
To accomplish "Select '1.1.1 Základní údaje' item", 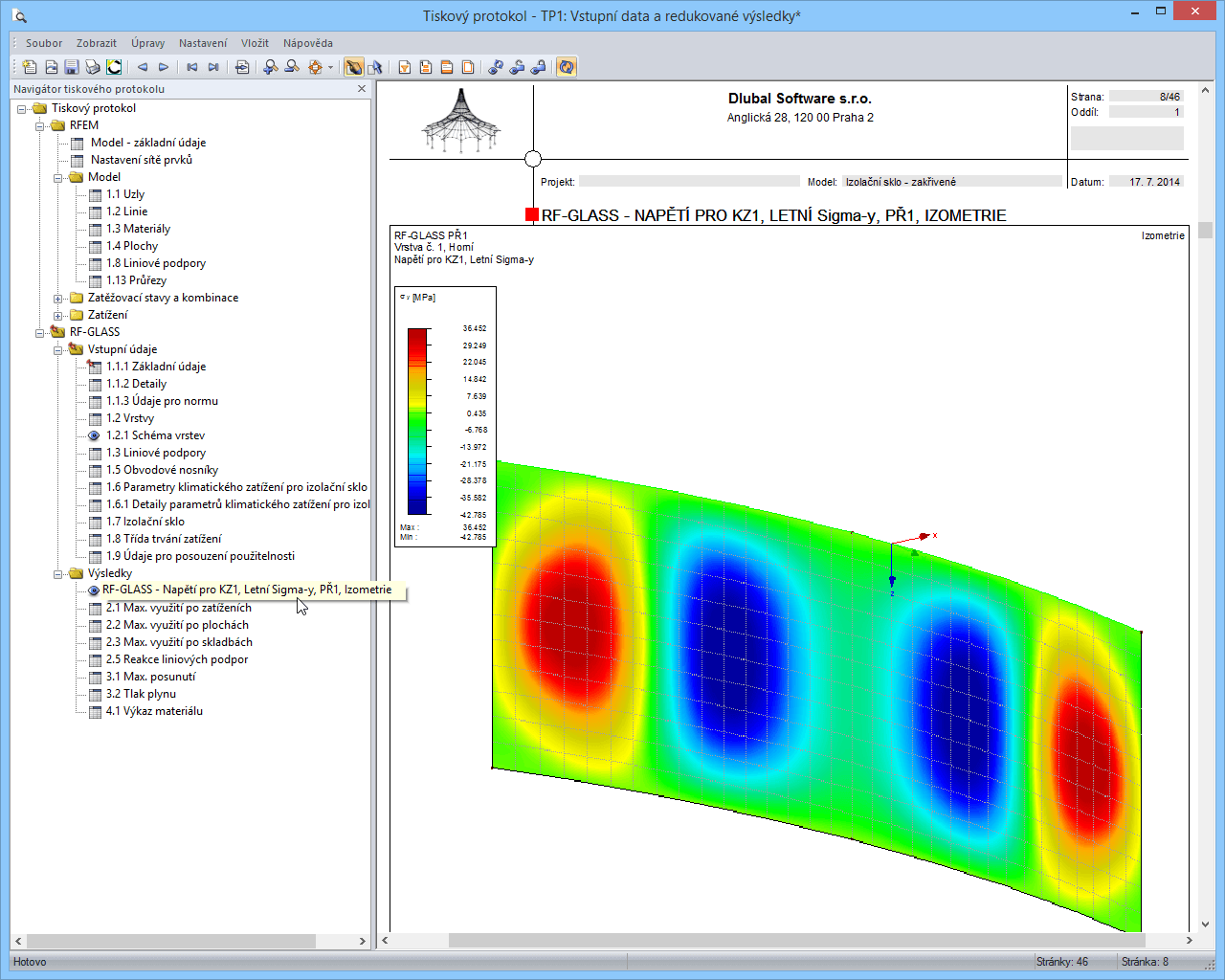I will click(x=156, y=367).
